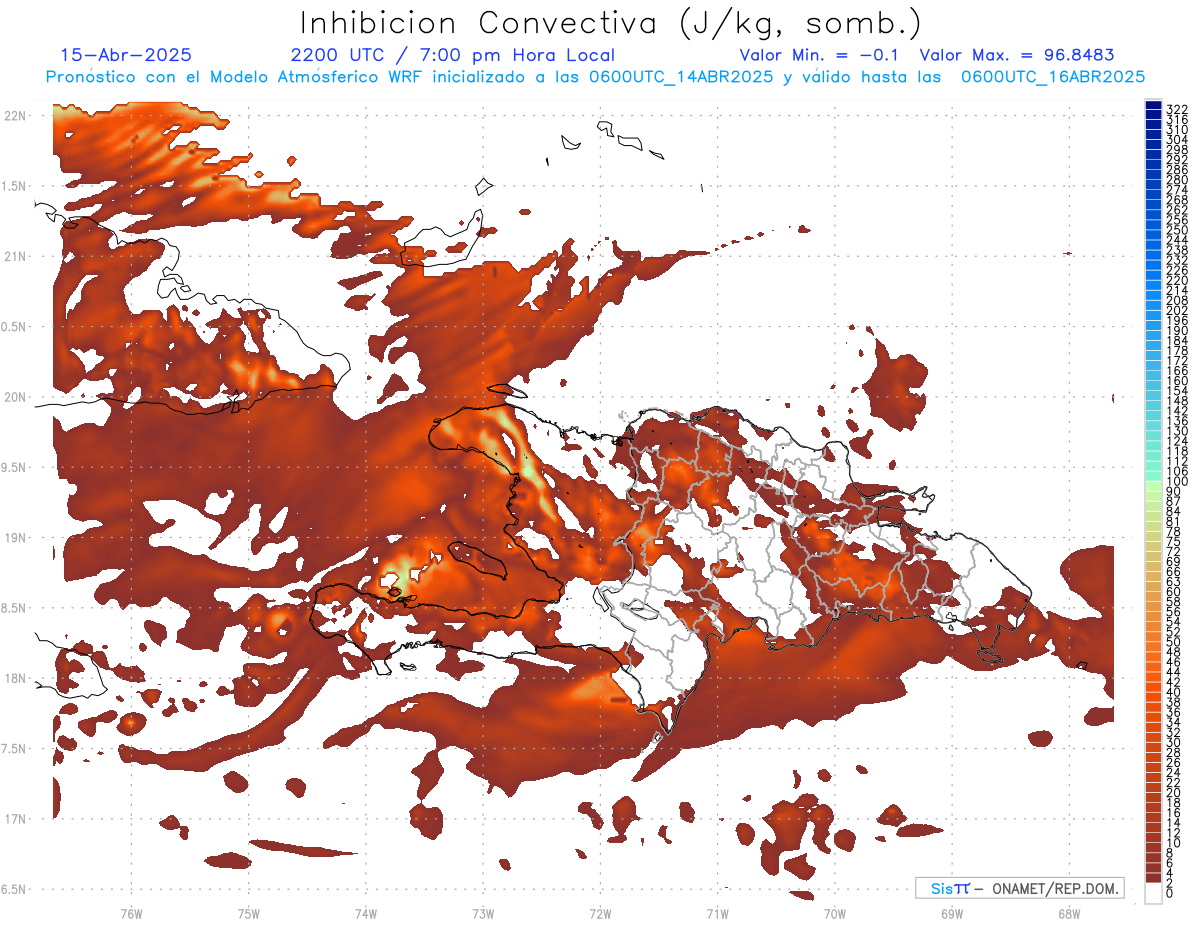Click the date '15-Abr-2025'
This screenshot has width=1200, height=927.
tap(126, 55)
